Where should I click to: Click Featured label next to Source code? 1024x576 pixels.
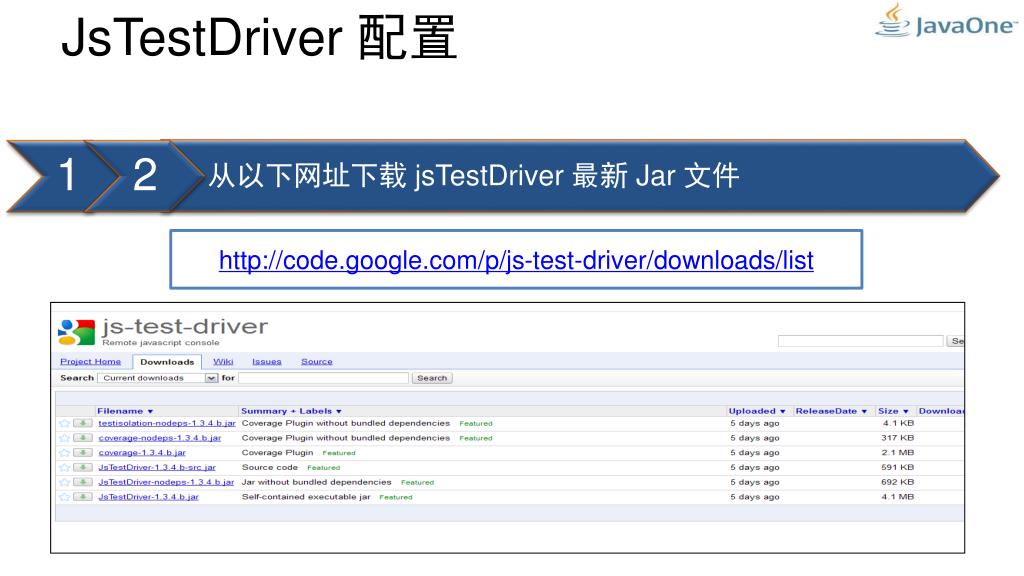[323, 468]
